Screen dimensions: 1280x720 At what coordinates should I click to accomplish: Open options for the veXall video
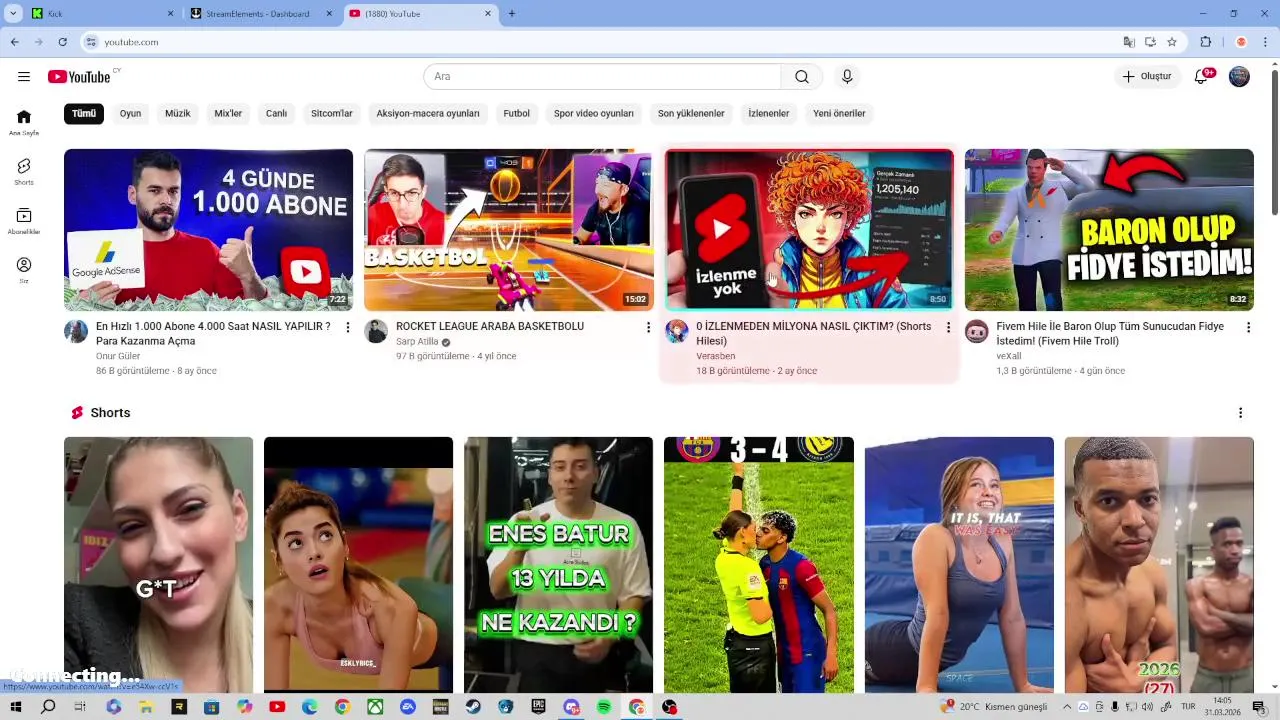[1248, 327]
